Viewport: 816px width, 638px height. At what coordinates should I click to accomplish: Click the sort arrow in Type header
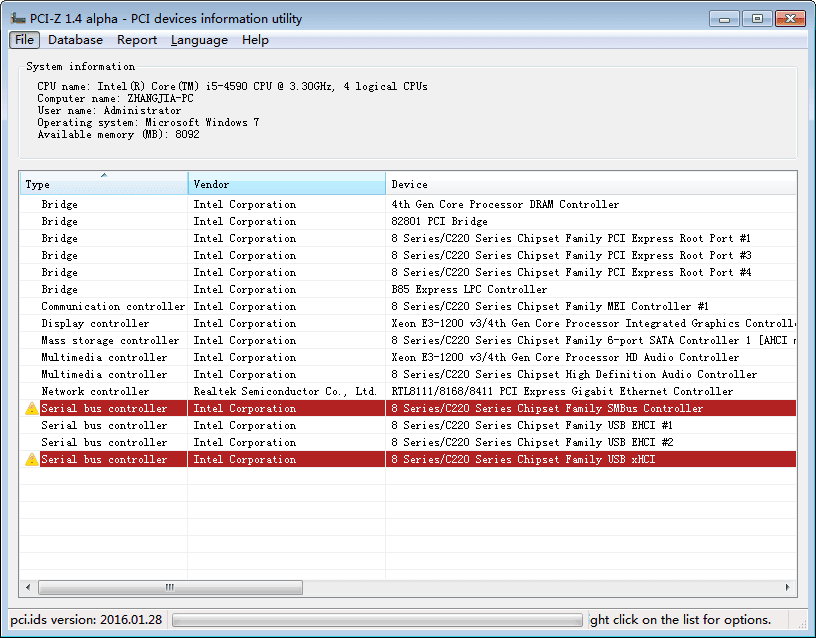[x=104, y=175]
